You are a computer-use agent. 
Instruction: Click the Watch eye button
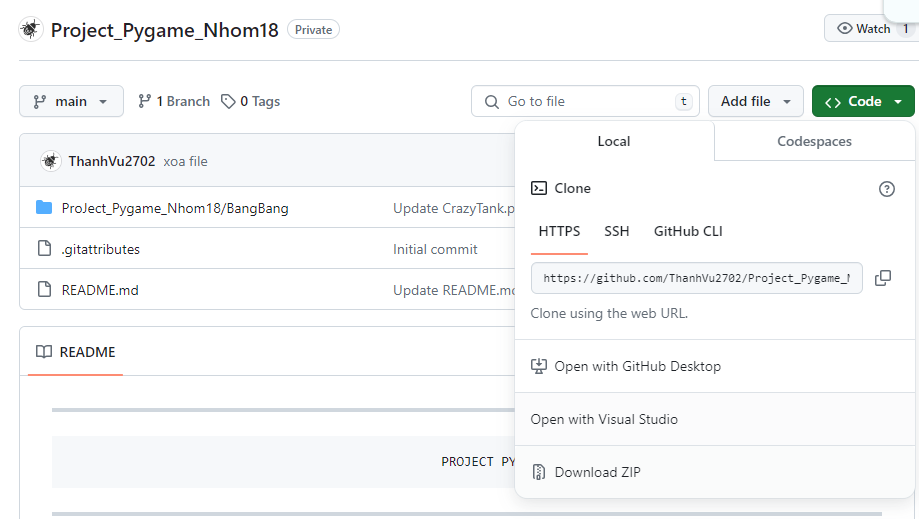pos(863,29)
